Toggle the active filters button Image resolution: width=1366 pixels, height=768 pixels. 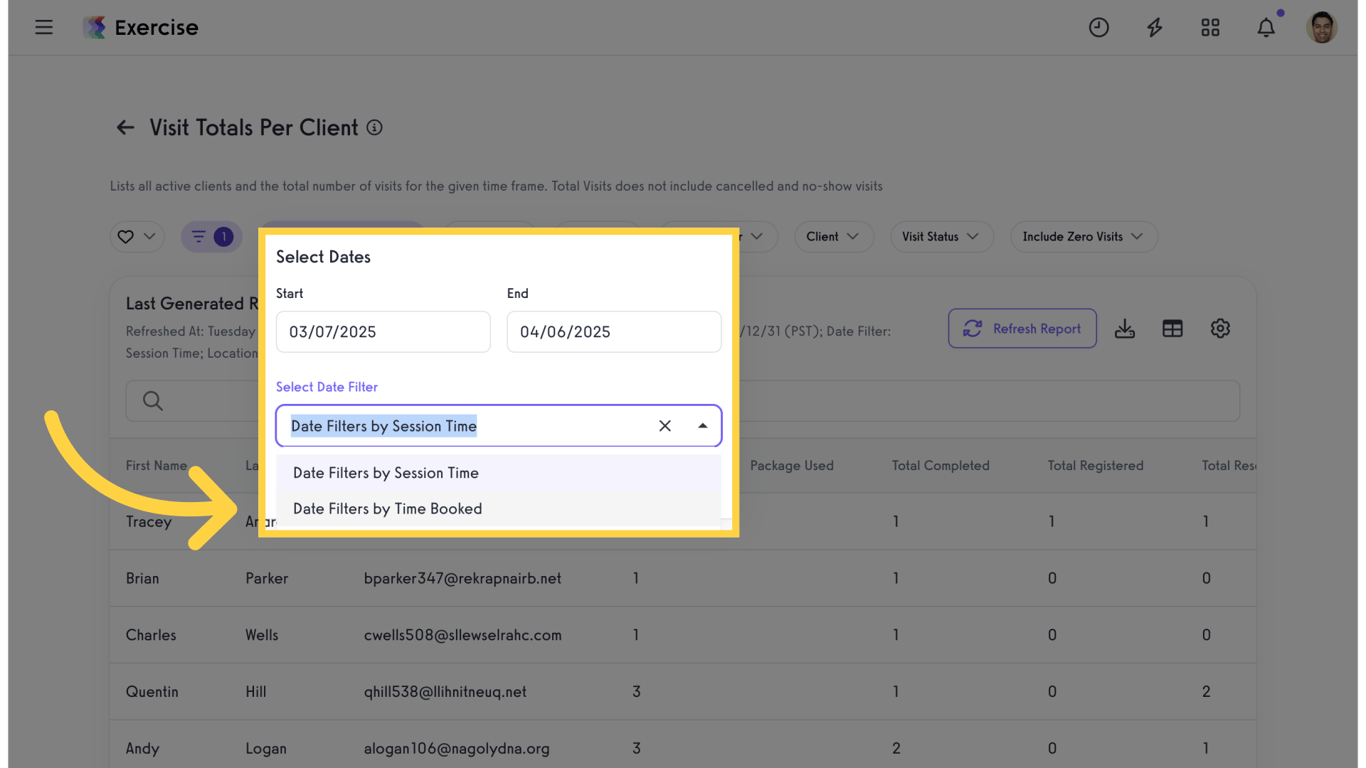pos(211,237)
